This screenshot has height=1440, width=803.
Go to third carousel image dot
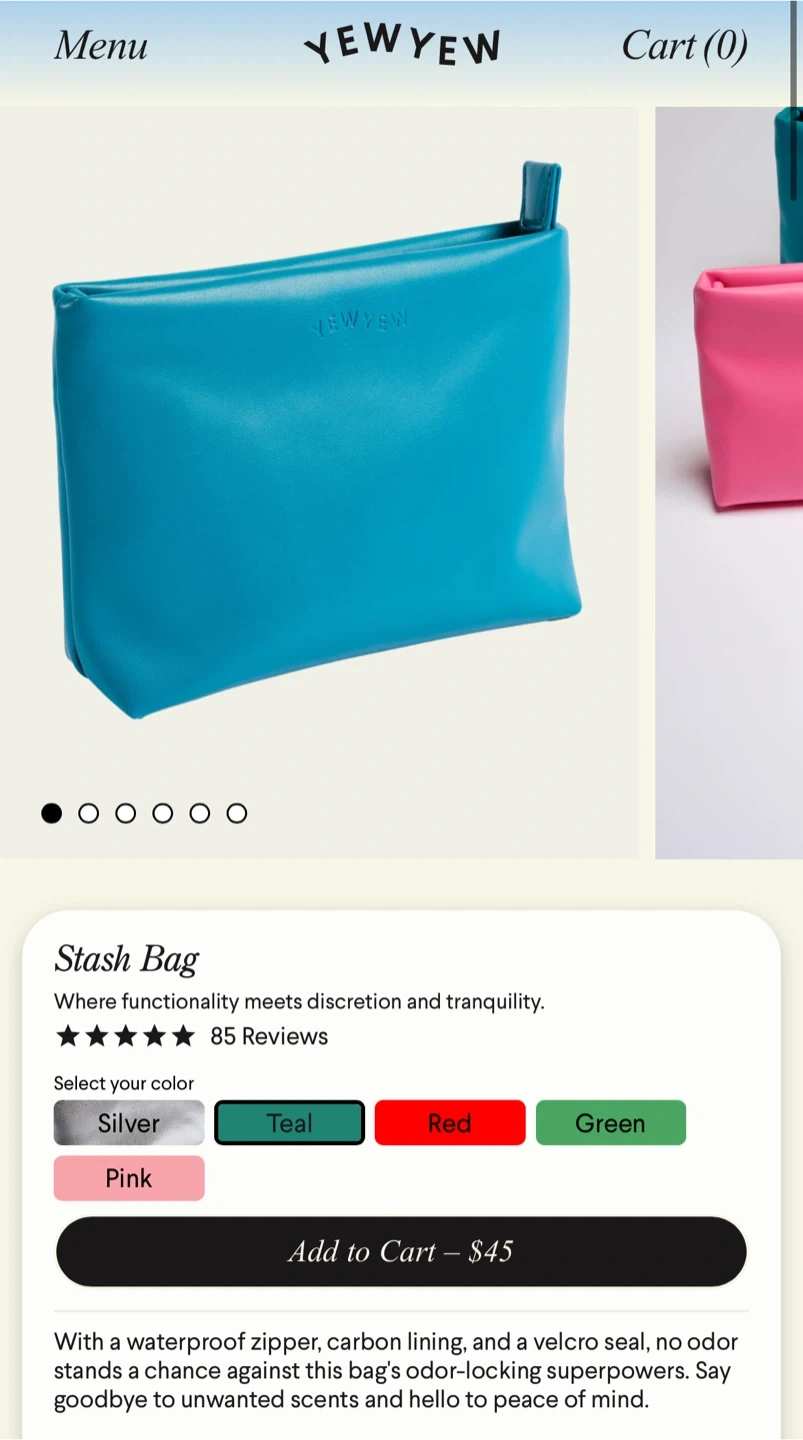coord(125,813)
